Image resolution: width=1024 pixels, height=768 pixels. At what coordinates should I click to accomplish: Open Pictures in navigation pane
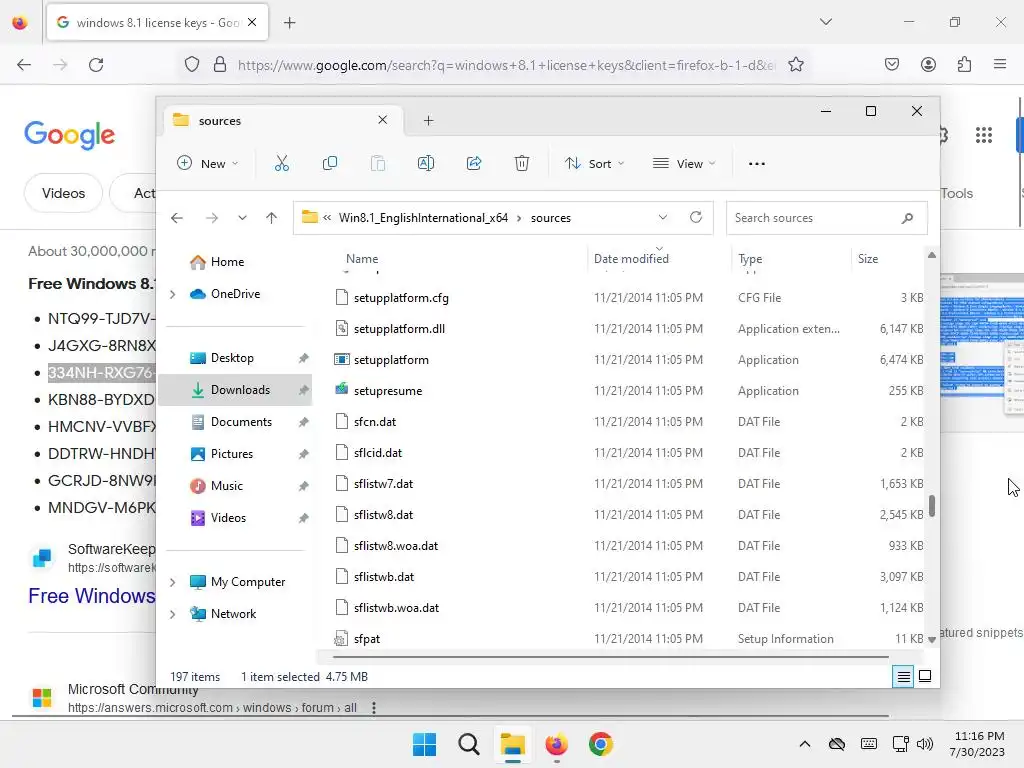point(231,454)
